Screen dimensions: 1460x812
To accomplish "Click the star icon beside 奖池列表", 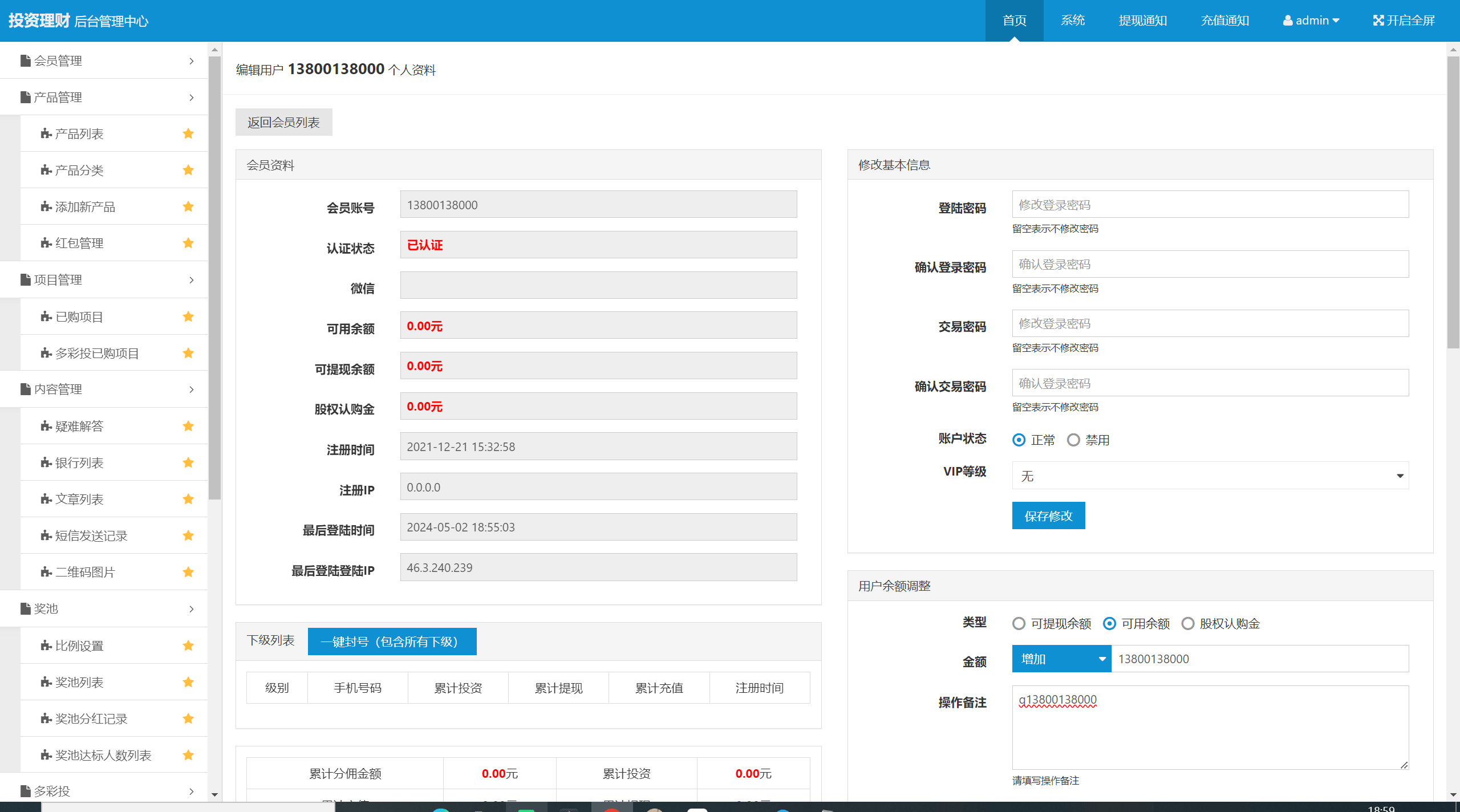I will [188, 682].
